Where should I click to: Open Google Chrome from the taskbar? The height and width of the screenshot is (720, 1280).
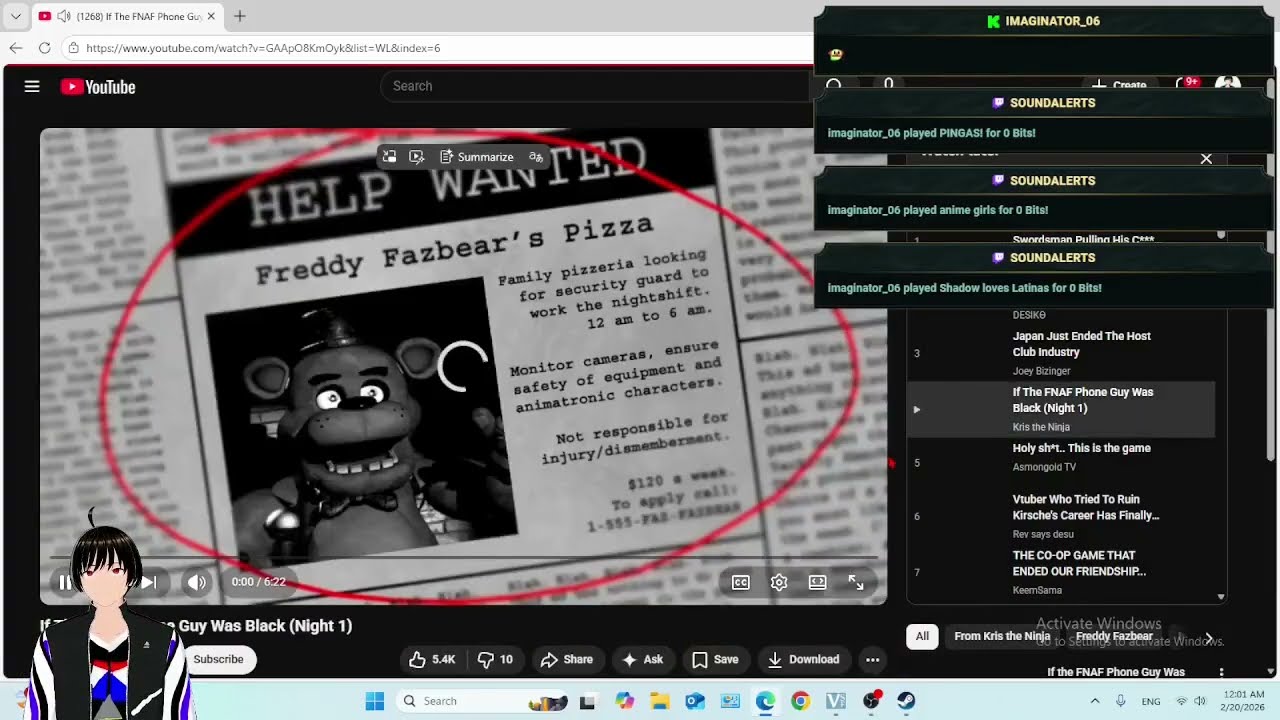[800, 701]
